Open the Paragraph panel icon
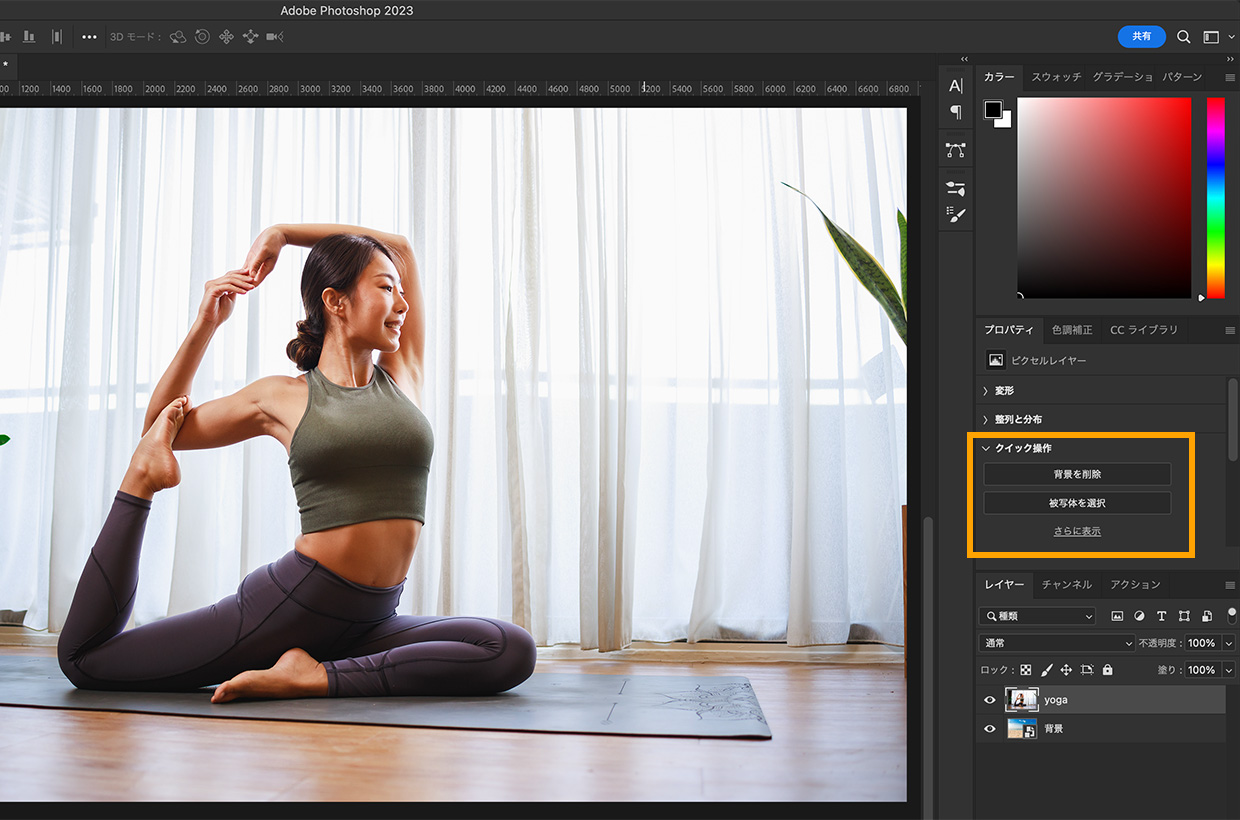This screenshot has height=820, width=1240. pyautogui.click(x=956, y=112)
